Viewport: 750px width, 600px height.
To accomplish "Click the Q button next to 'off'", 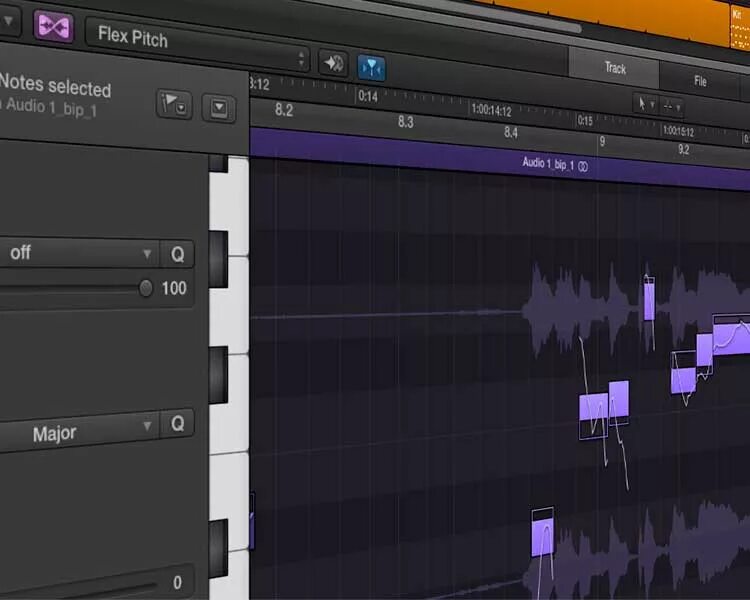I will [x=177, y=254].
